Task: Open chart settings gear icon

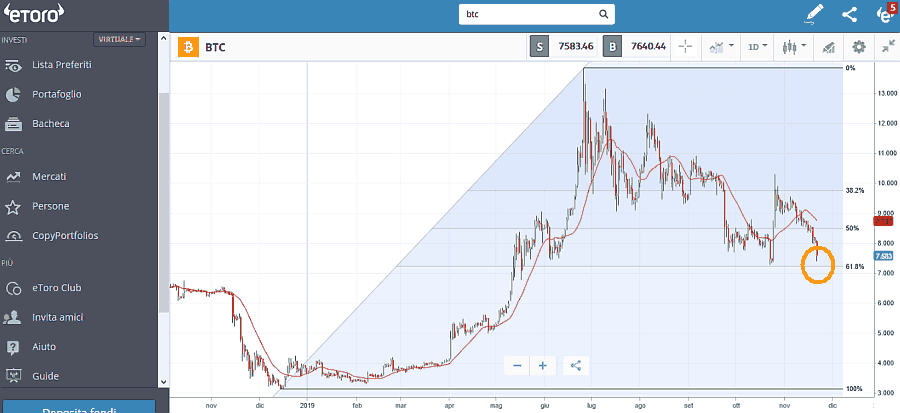Action: pos(858,47)
